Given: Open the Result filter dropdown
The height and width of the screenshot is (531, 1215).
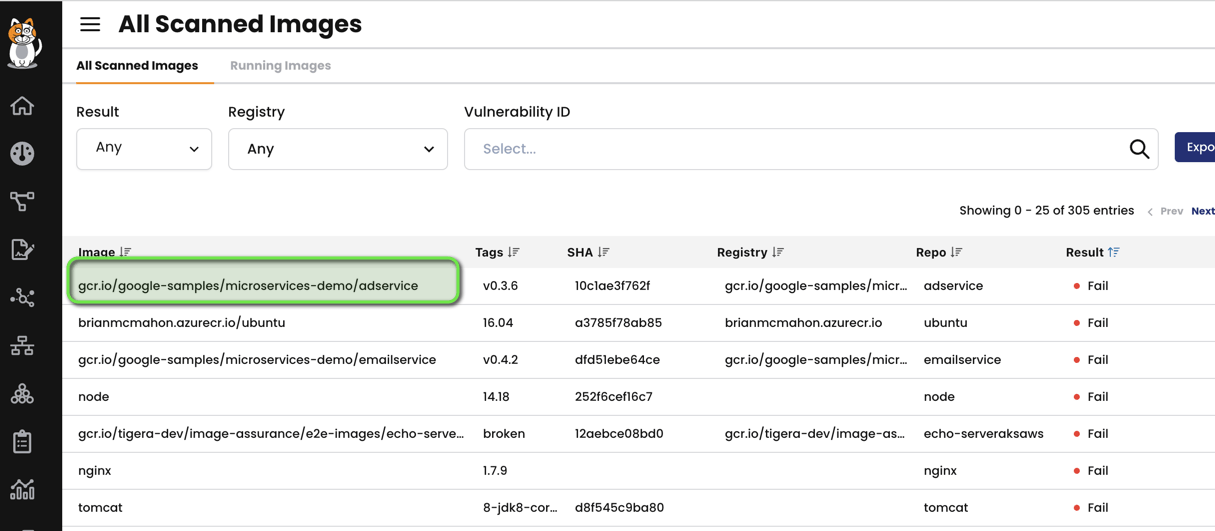Looking at the screenshot, I should click(144, 149).
